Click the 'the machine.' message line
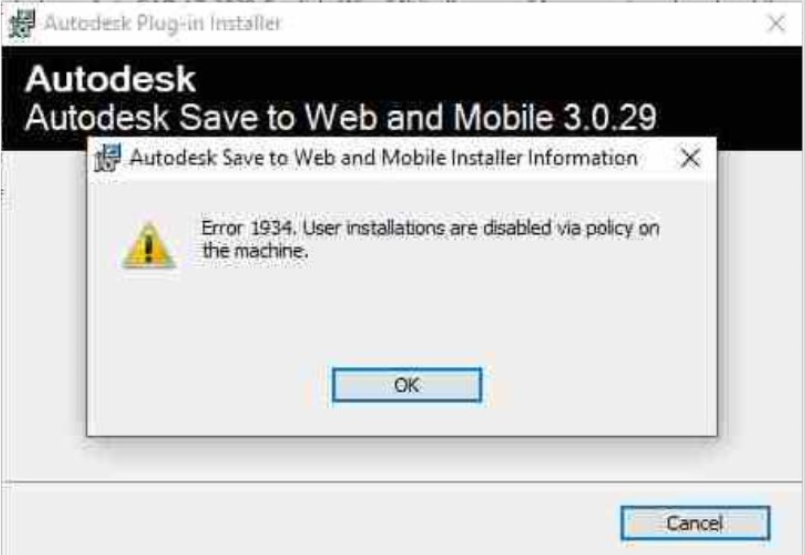 coord(255,251)
